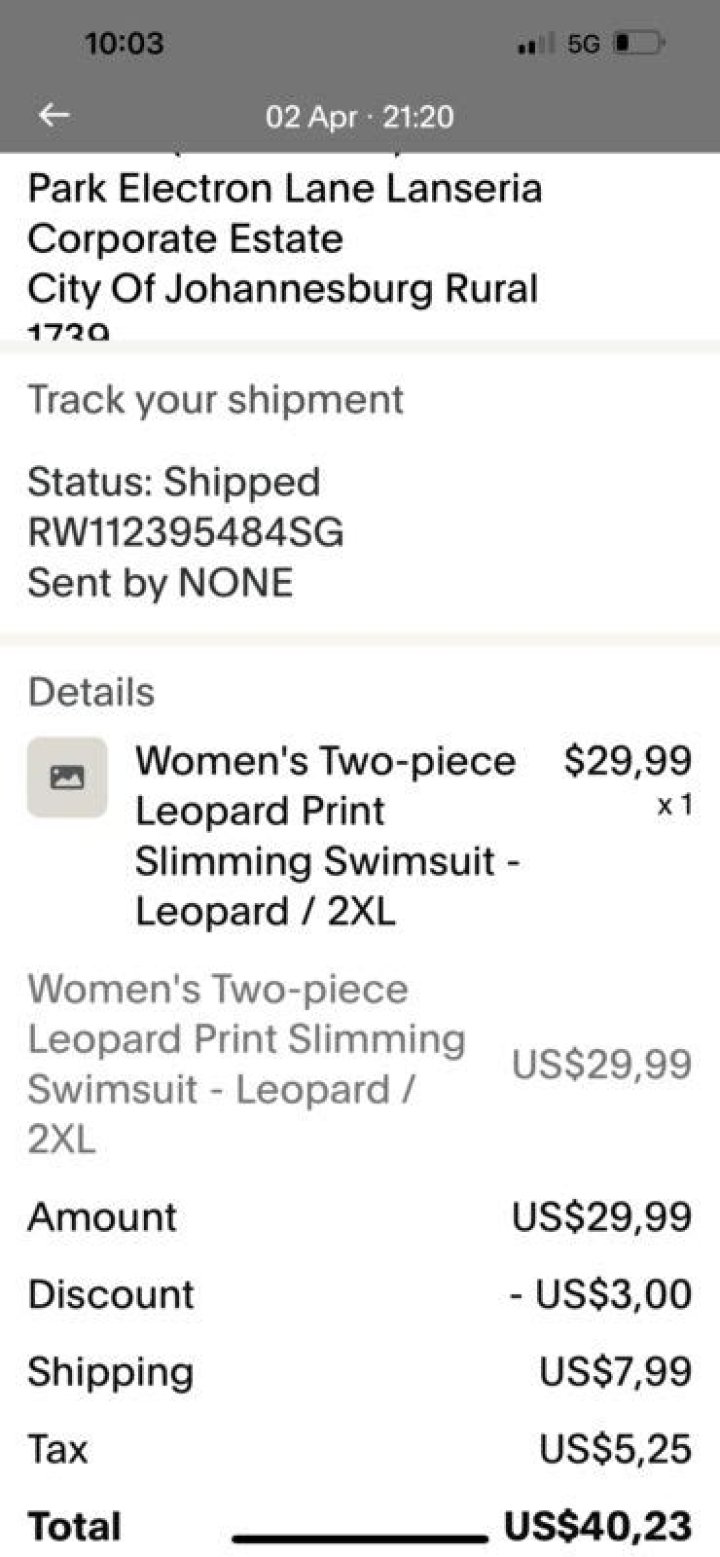
Task: Tap the $29,99 item price
Action: pyautogui.click(x=627, y=762)
